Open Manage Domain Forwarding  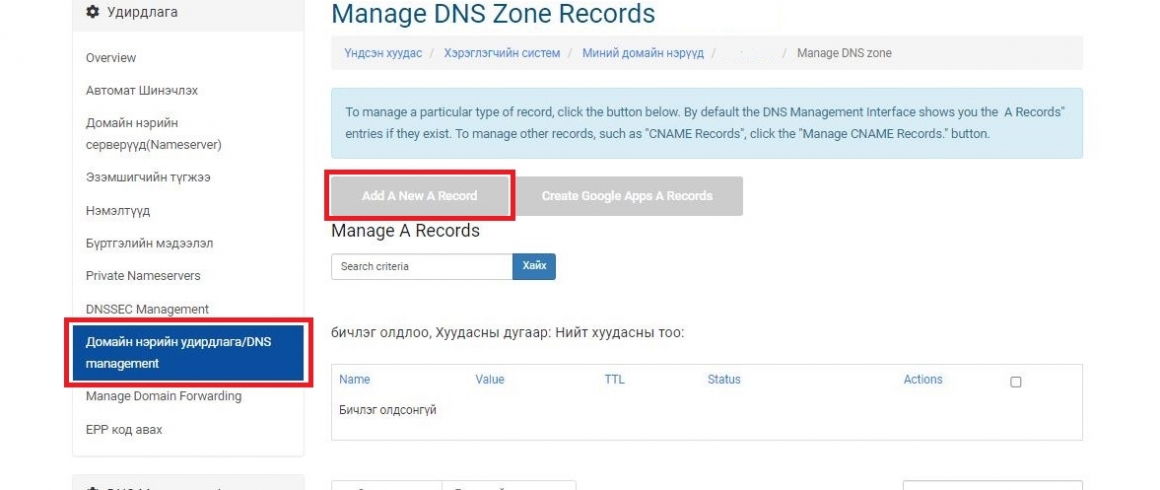point(163,396)
